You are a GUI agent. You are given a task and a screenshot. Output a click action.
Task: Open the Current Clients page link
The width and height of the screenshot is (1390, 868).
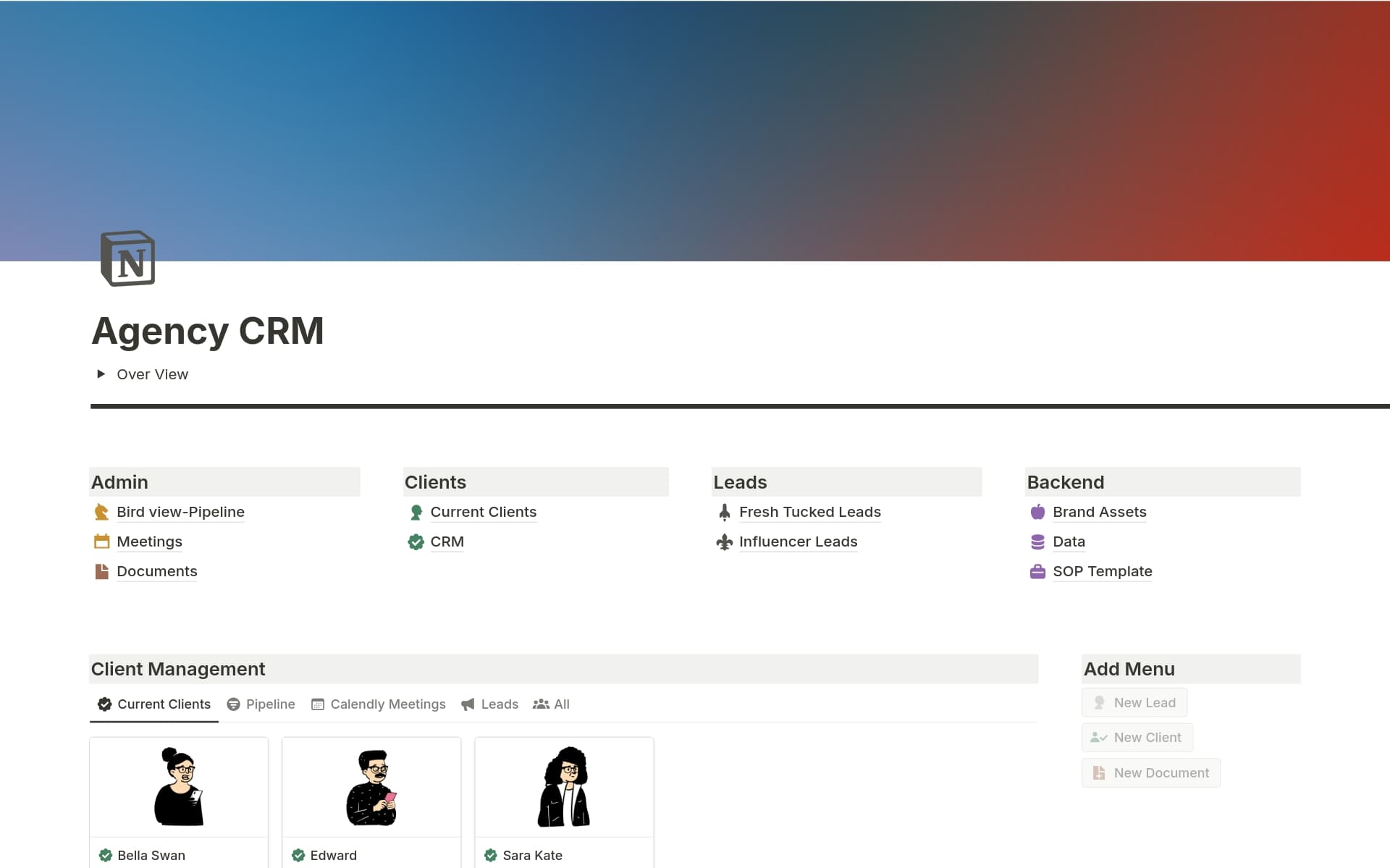pos(483,512)
